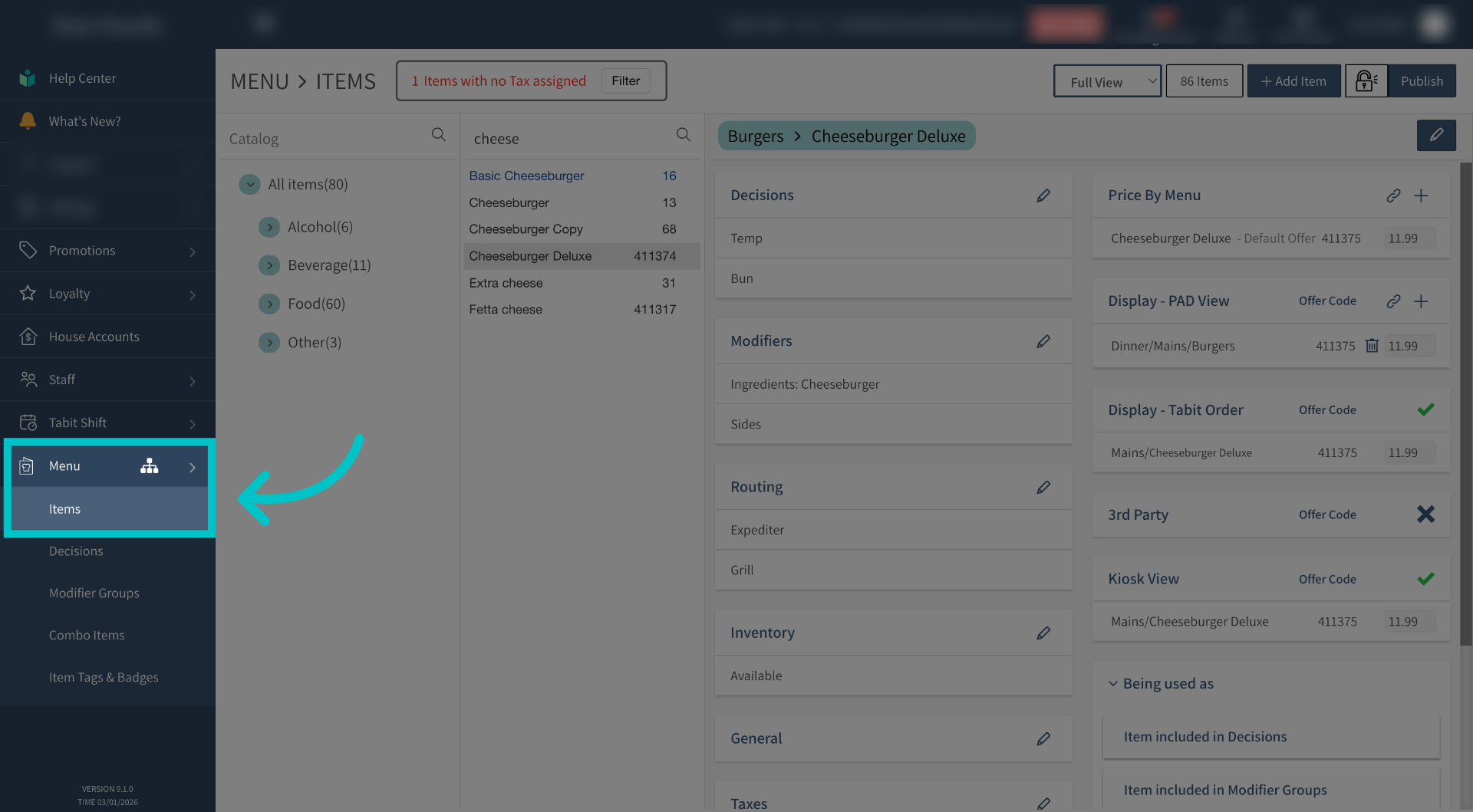Viewport: 1473px width, 812px height.
Task: Click the cheese search input field
Action: 568,139
